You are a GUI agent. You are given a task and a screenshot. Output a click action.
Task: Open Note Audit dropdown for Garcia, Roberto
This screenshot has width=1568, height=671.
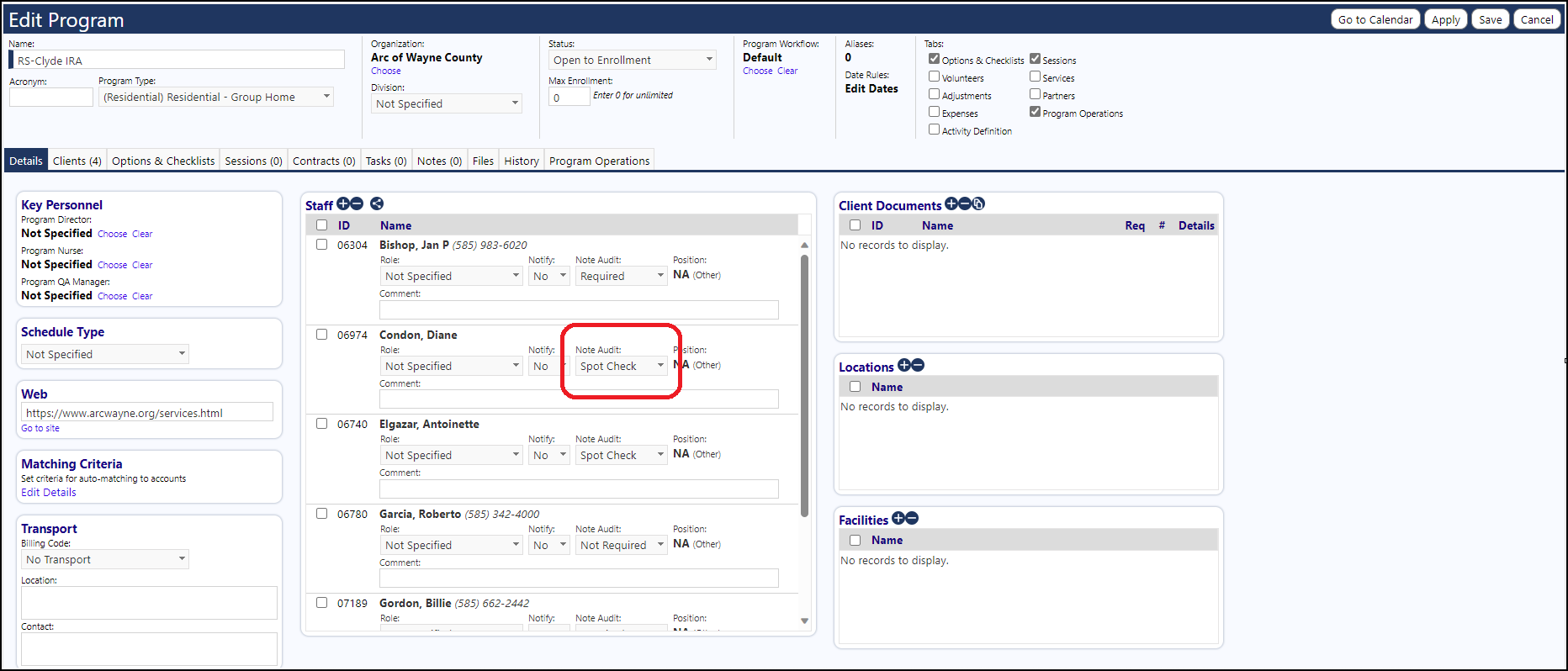coord(622,545)
